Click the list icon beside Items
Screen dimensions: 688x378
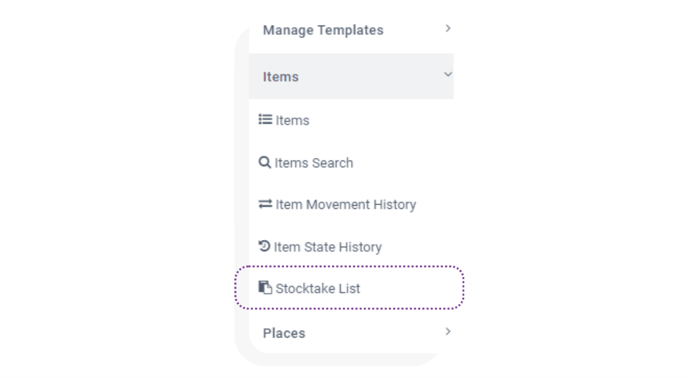coord(265,119)
